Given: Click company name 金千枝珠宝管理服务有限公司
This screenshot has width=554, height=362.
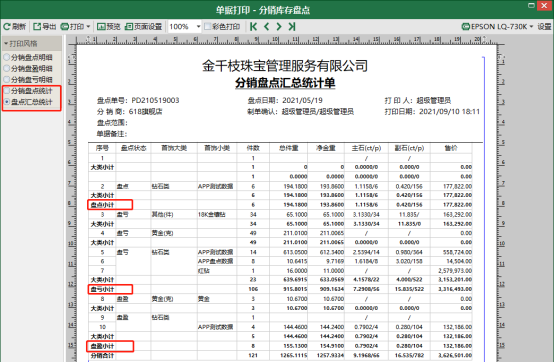Looking at the screenshot, I should tap(285, 66).
